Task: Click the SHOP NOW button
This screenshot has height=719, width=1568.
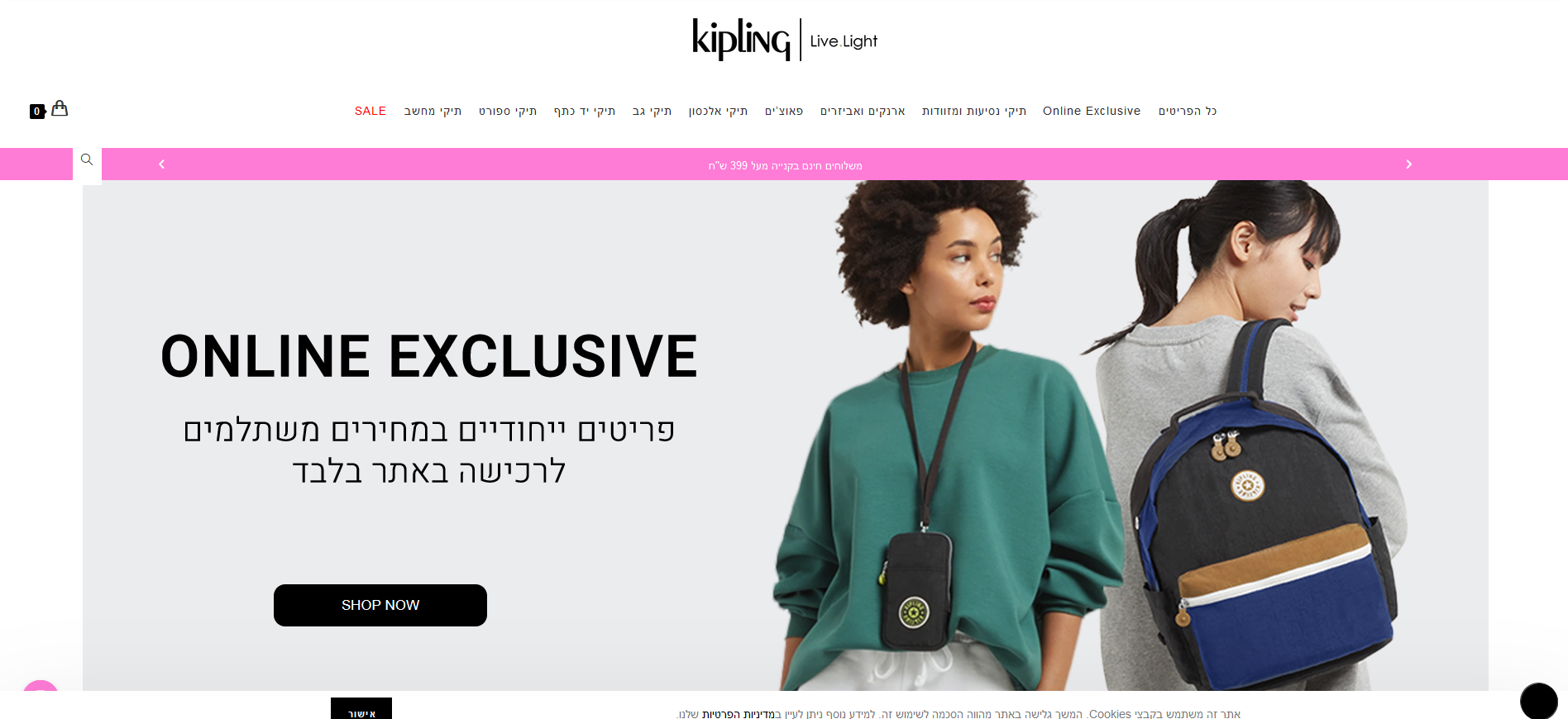Action: coord(380,605)
